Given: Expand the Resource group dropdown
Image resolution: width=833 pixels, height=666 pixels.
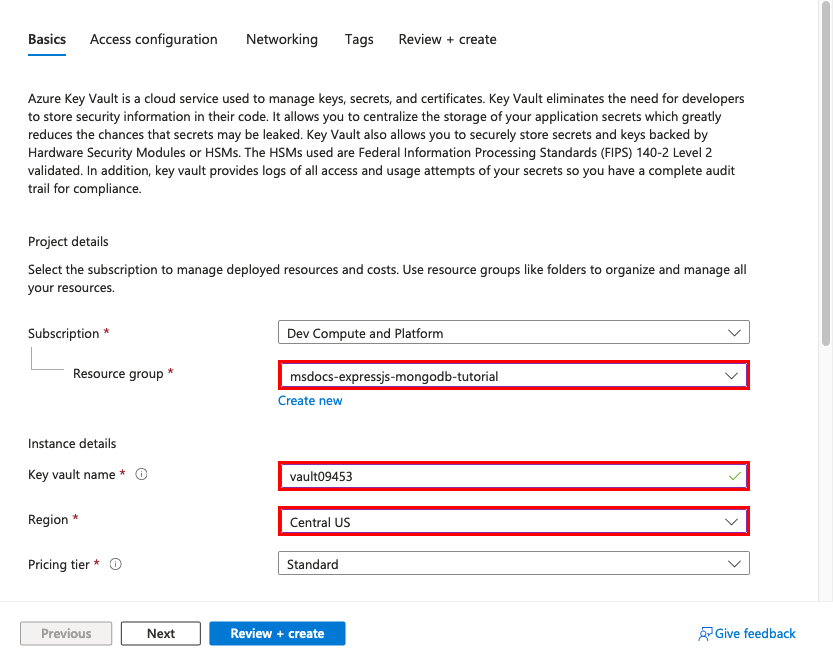Looking at the screenshot, I should click(x=513, y=376).
